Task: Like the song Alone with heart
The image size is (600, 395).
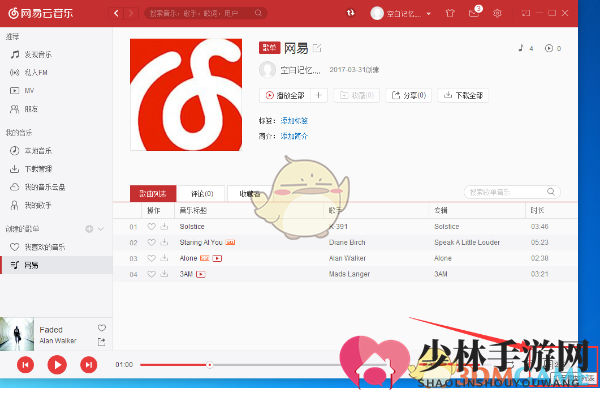Action: pyautogui.click(x=152, y=258)
